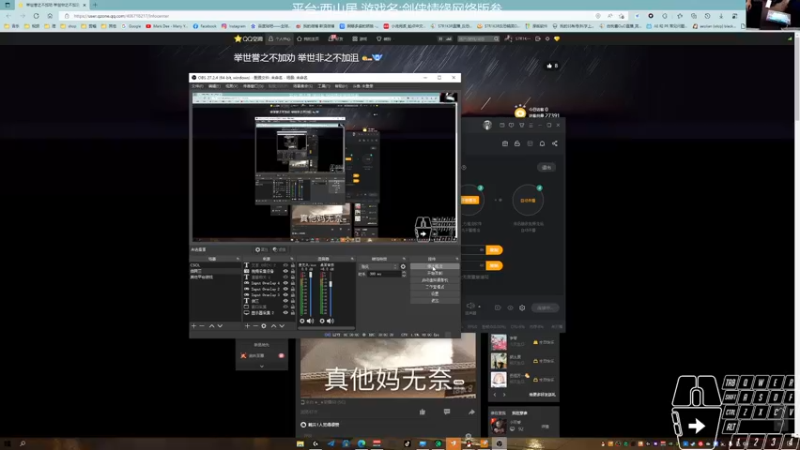Screen dimensions: 800x450
Task: Click the share icon in dark side app
Action: [x=555, y=144]
